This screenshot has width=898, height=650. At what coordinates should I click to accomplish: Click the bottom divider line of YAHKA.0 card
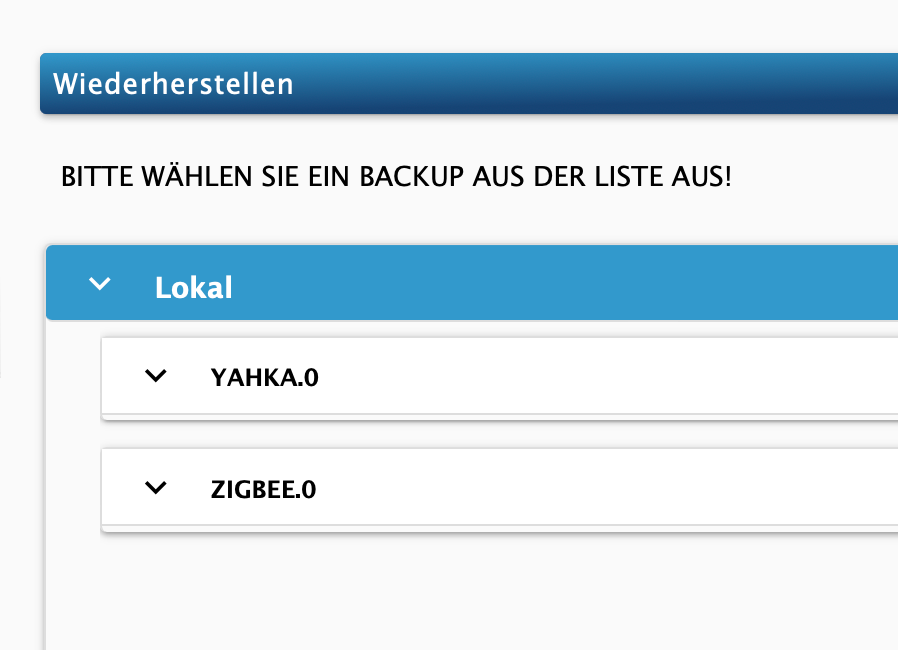pyautogui.click(x=499, y=414)
